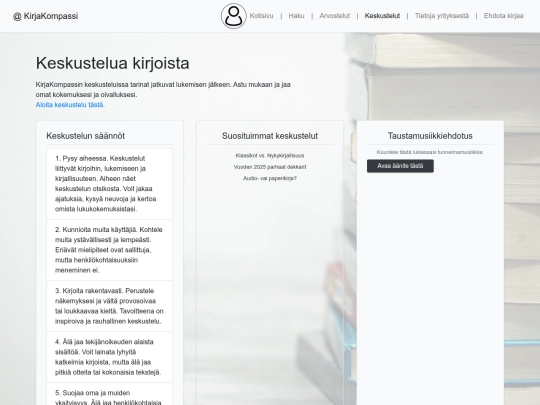
Task: Follow the 'Aloita keskustelu tästä' link
Action: point(70,105)
